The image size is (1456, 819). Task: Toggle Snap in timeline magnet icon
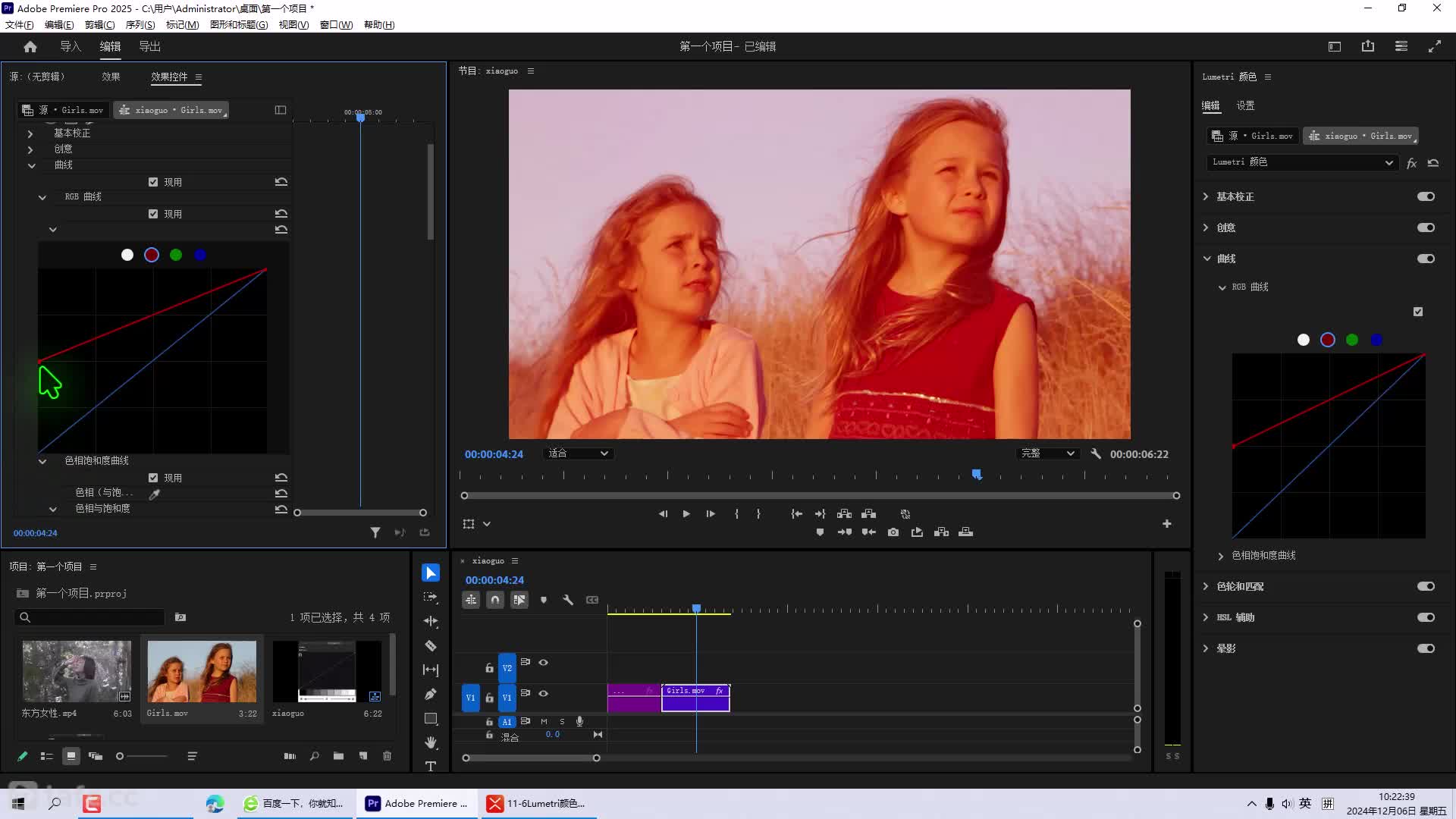tap(495, 600)
